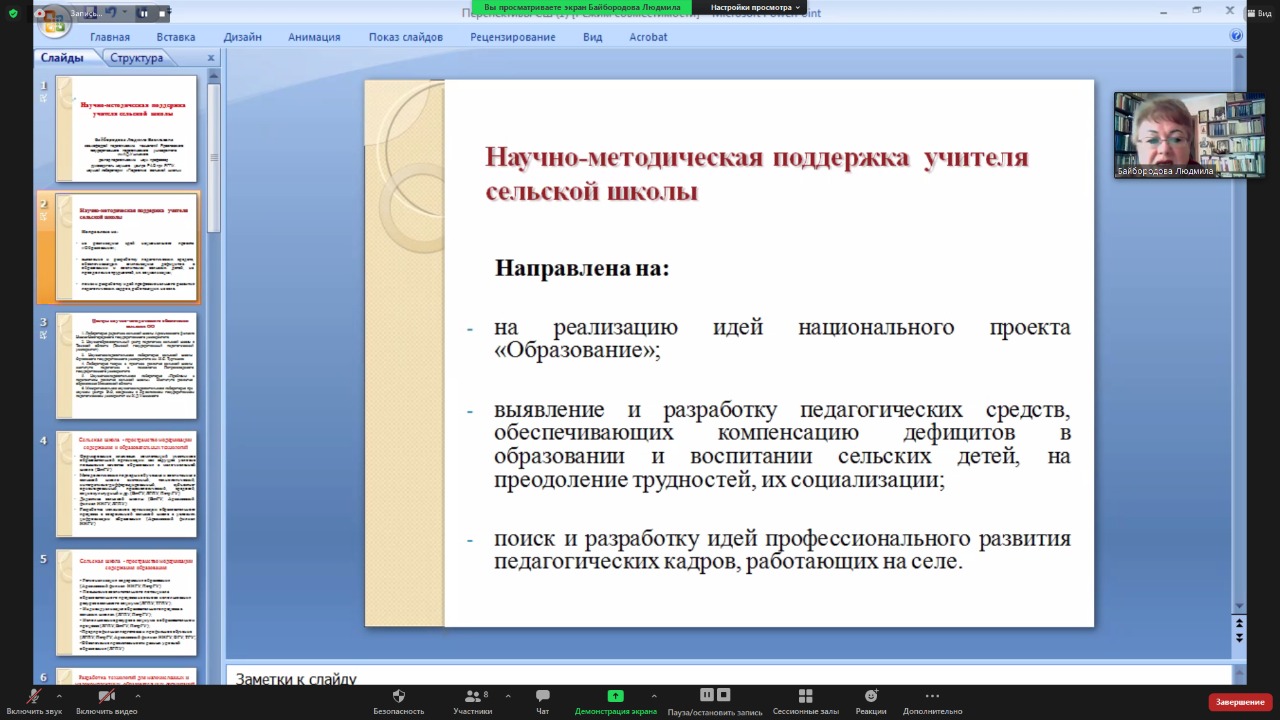1280x720 pixels.
Task: Open the Участники participants panel
Action: [471, 697]
